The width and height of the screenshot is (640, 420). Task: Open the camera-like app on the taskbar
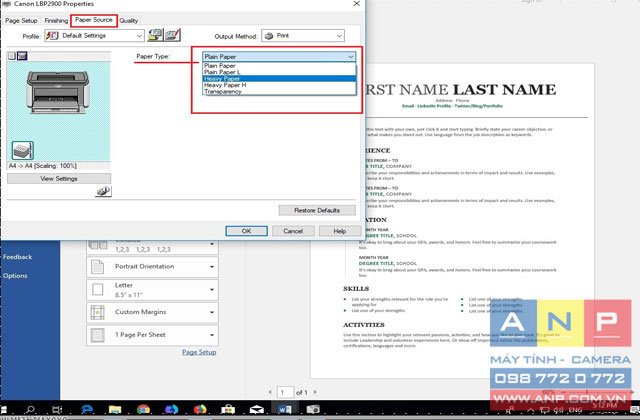tap(313, 409)
